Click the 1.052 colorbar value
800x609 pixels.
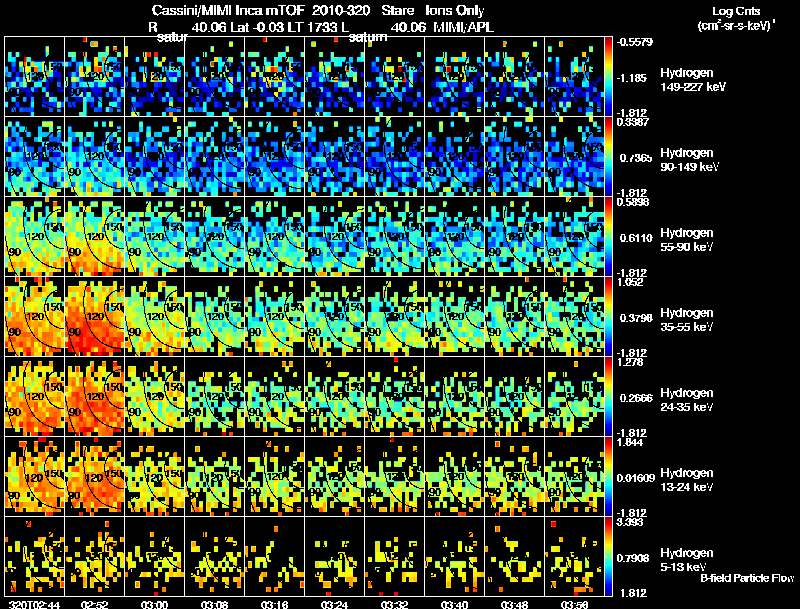(x=630, y=282)
